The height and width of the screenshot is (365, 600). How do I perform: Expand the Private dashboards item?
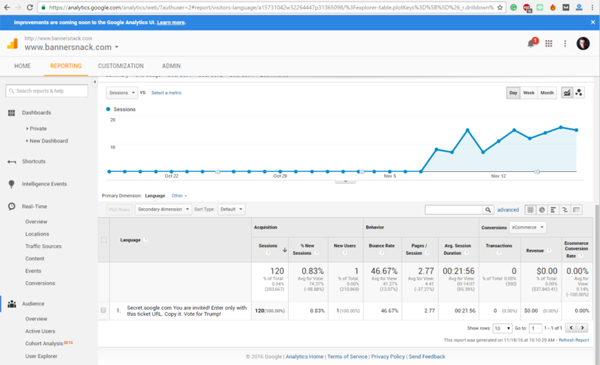(x=36, y=129)
